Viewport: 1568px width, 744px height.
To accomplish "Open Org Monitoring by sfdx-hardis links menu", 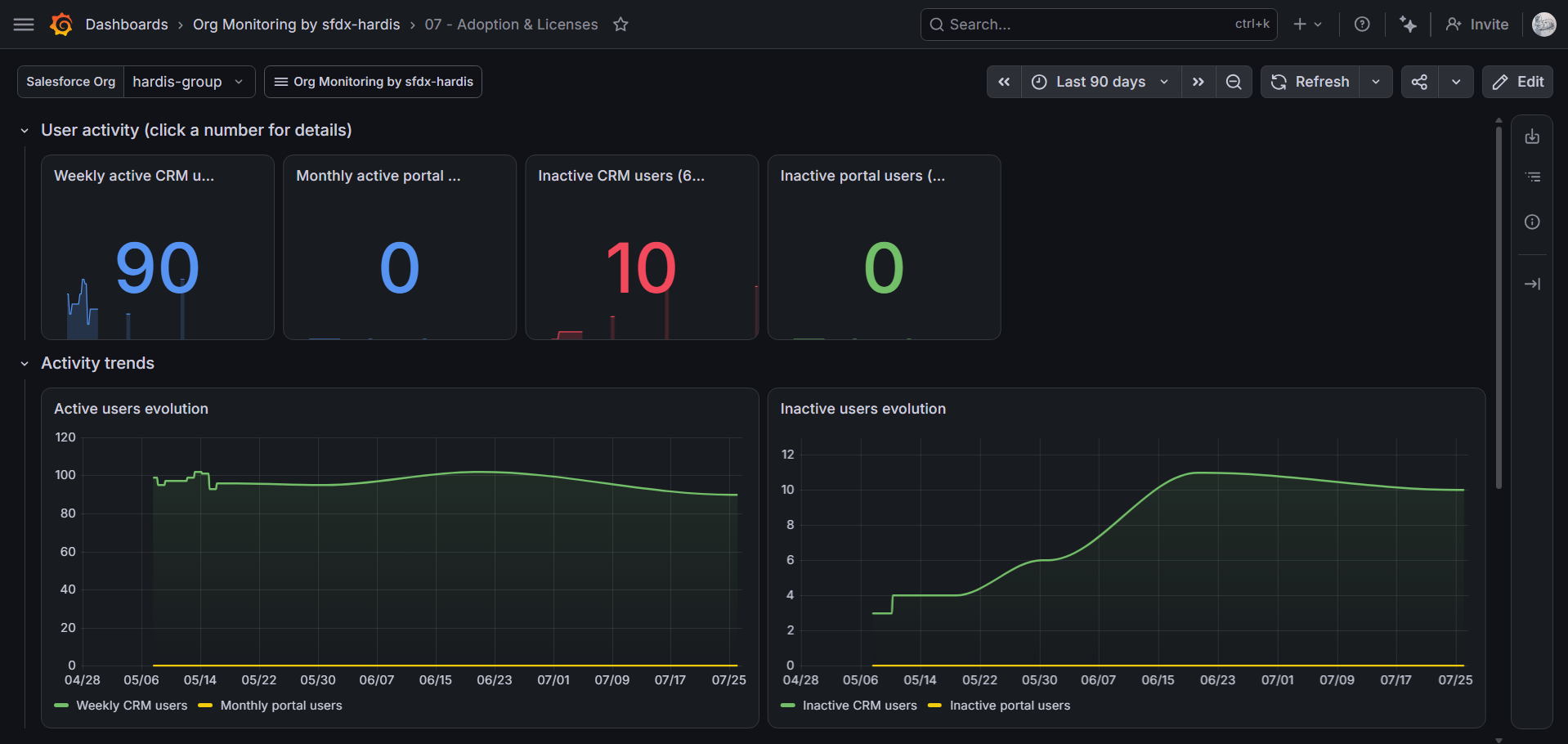I will pyautogui.click(x=373, y=82).
